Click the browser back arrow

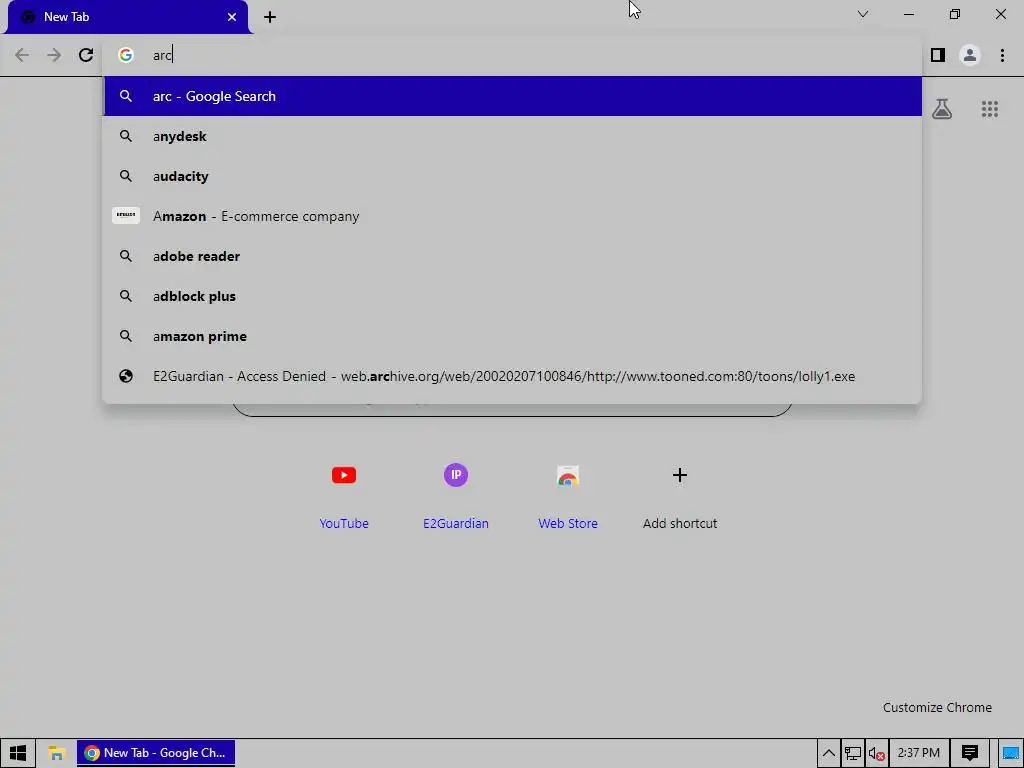[x=22, y=55]
